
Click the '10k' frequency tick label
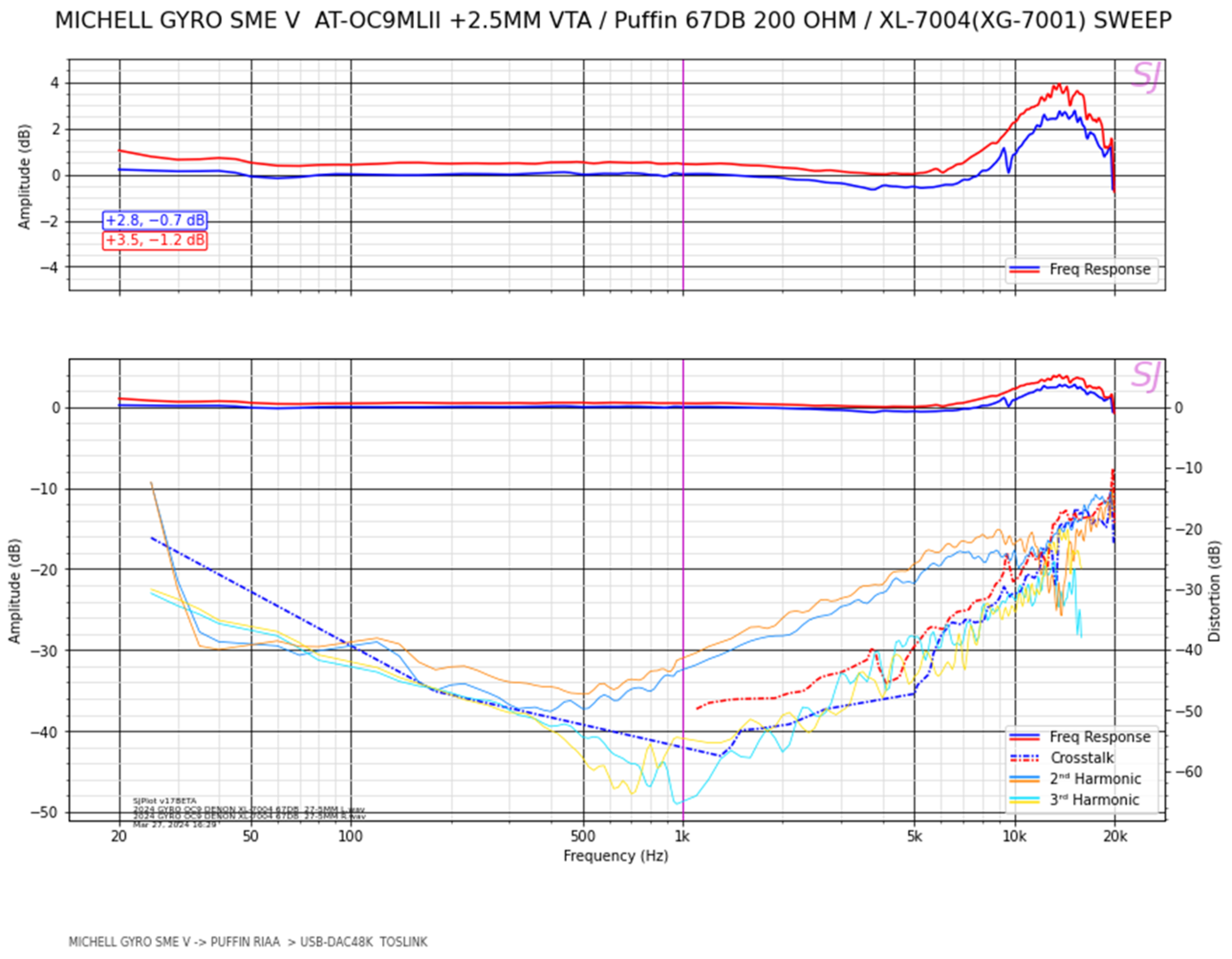click(x=1014, y=836)
